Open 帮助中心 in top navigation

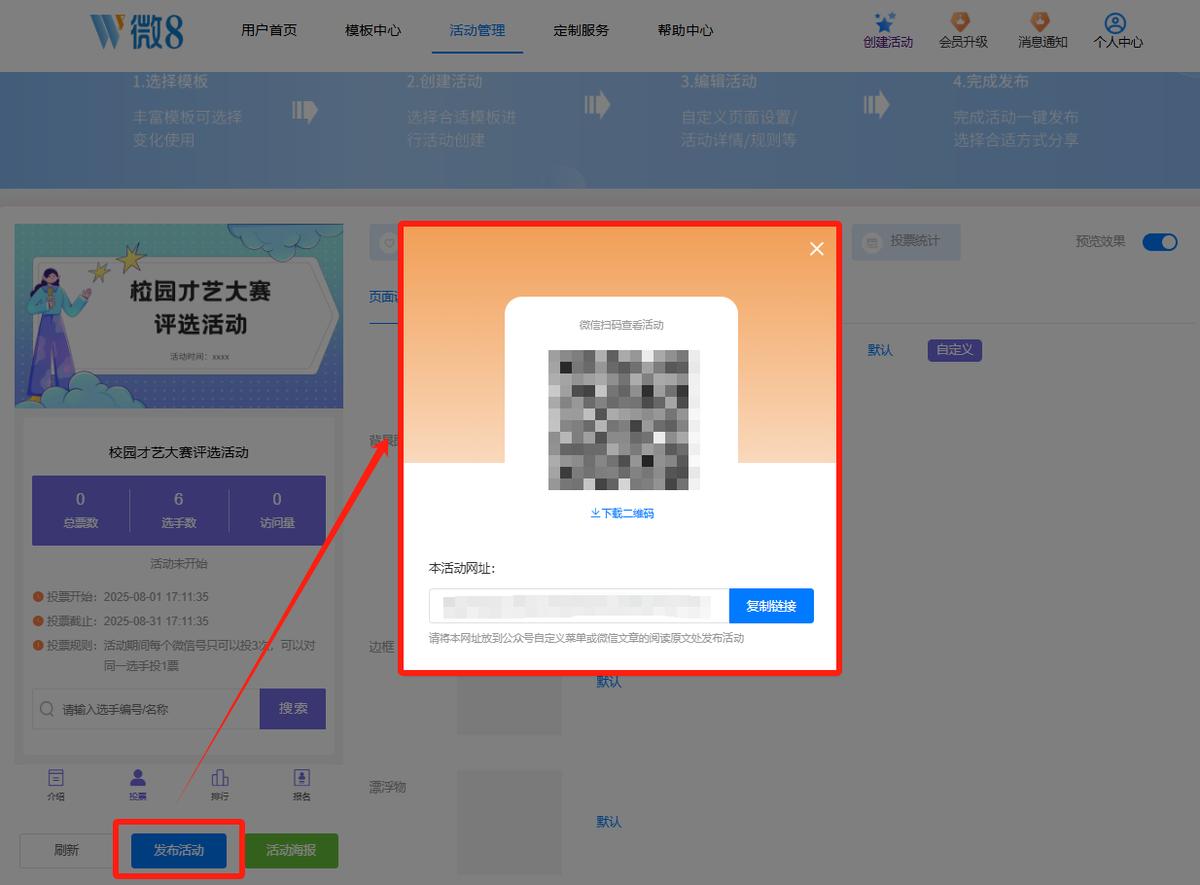[685, 30]
